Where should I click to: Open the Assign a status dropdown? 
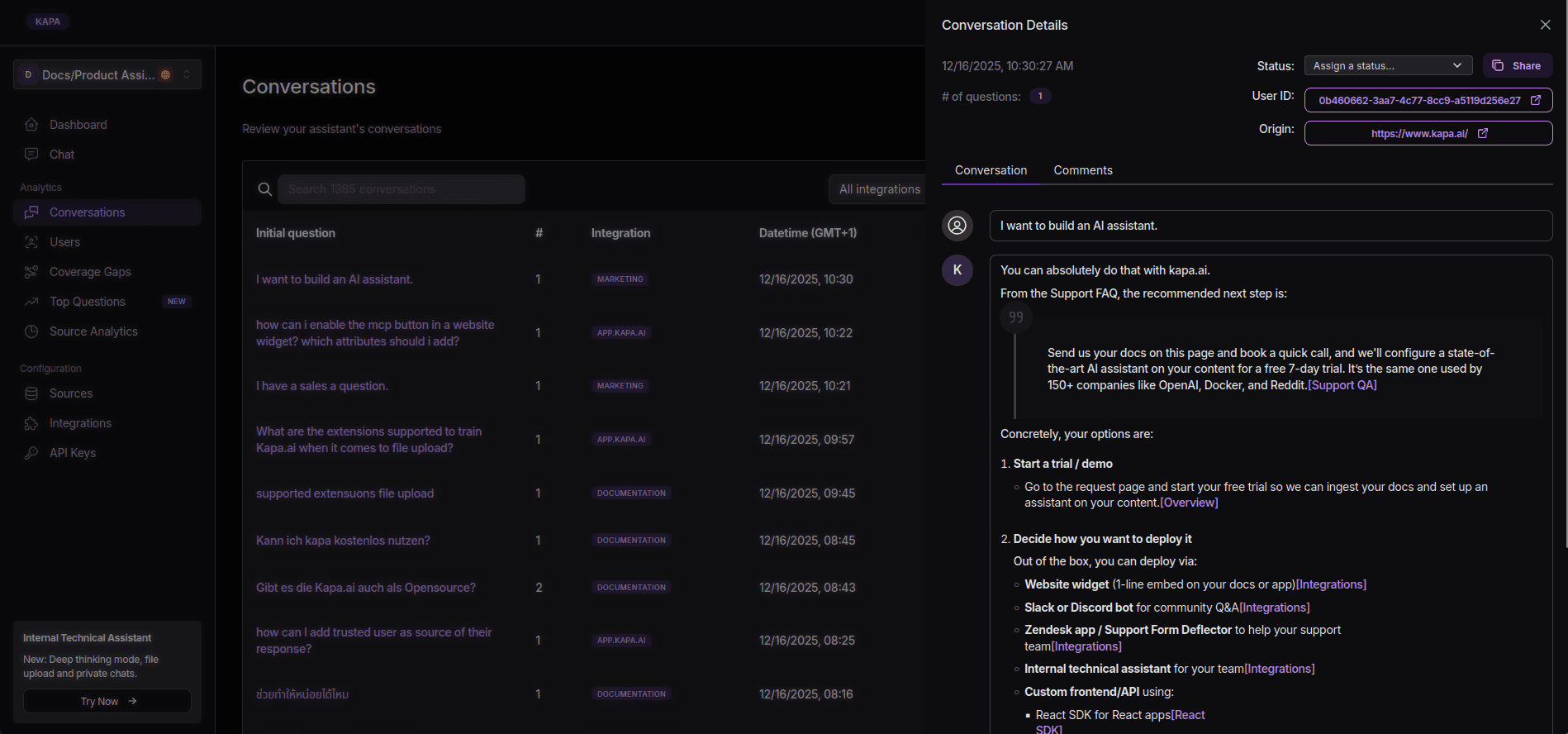click(1388, 65)
